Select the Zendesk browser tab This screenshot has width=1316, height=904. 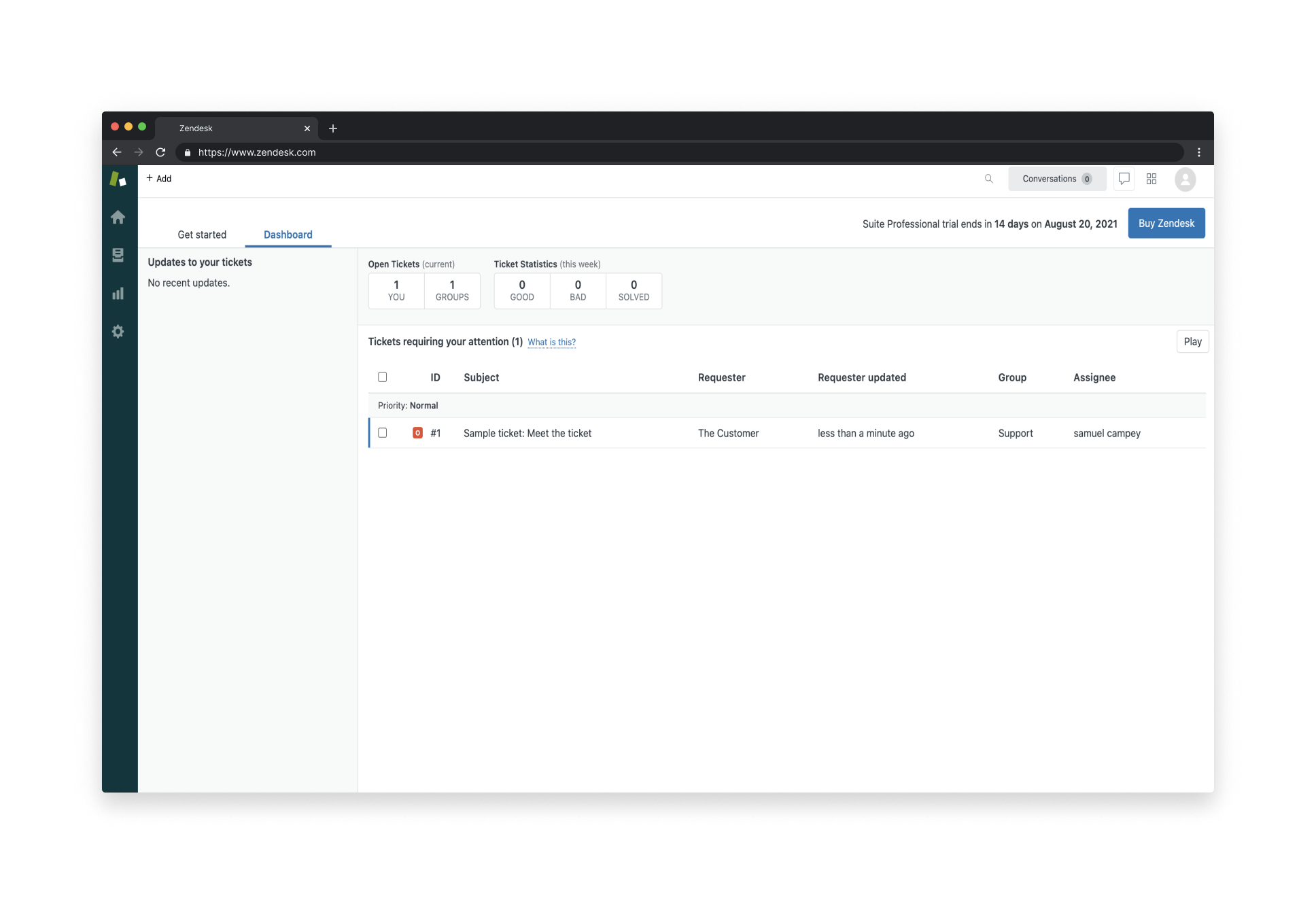(237, 128)
